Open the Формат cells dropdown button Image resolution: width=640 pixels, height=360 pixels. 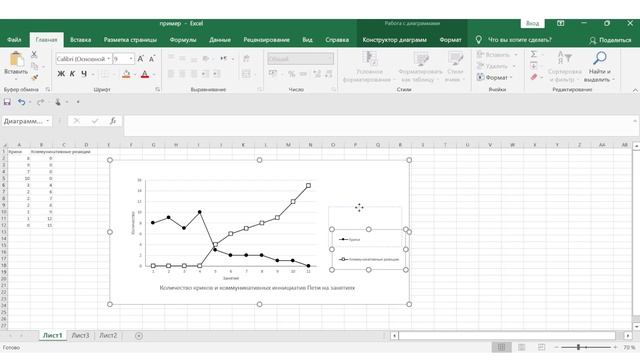[494, 77]
